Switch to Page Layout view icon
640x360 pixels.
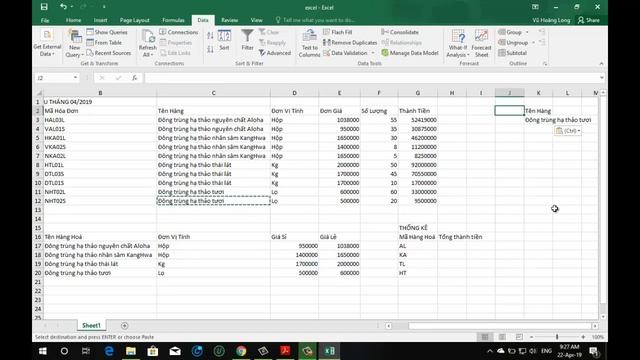[x=502, y=337]
